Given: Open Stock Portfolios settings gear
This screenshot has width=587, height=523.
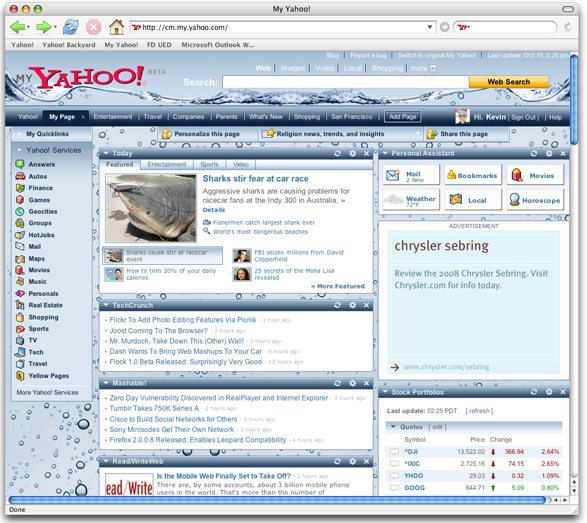Looking at the screenshot, I should click(x=549, y=392).
